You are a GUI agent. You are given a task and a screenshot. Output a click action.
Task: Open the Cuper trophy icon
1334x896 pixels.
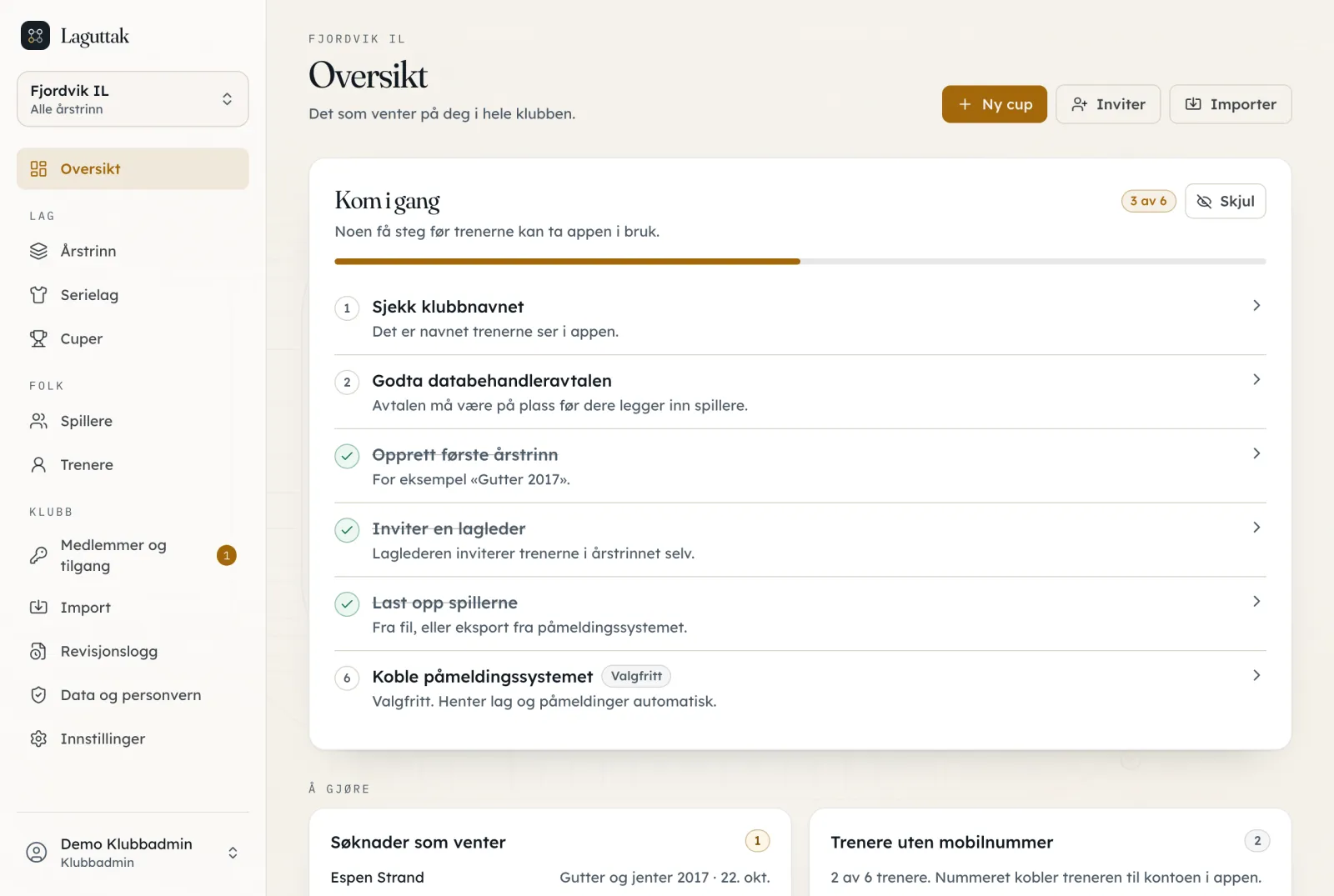[x=38, y=338]
